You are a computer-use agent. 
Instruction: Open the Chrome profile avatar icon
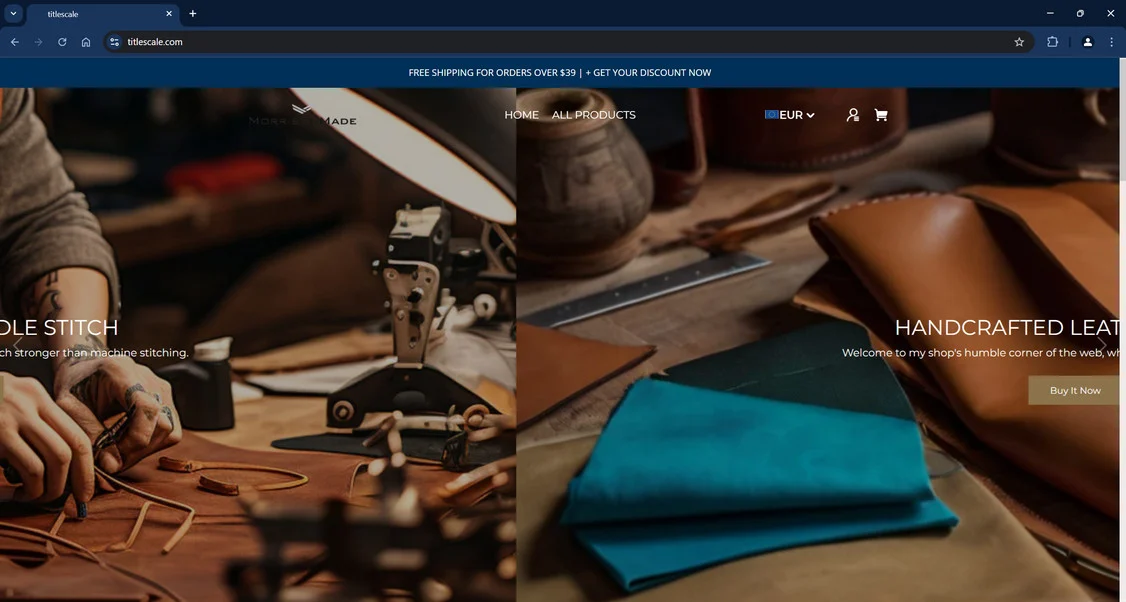click(x=1087, y=42)
